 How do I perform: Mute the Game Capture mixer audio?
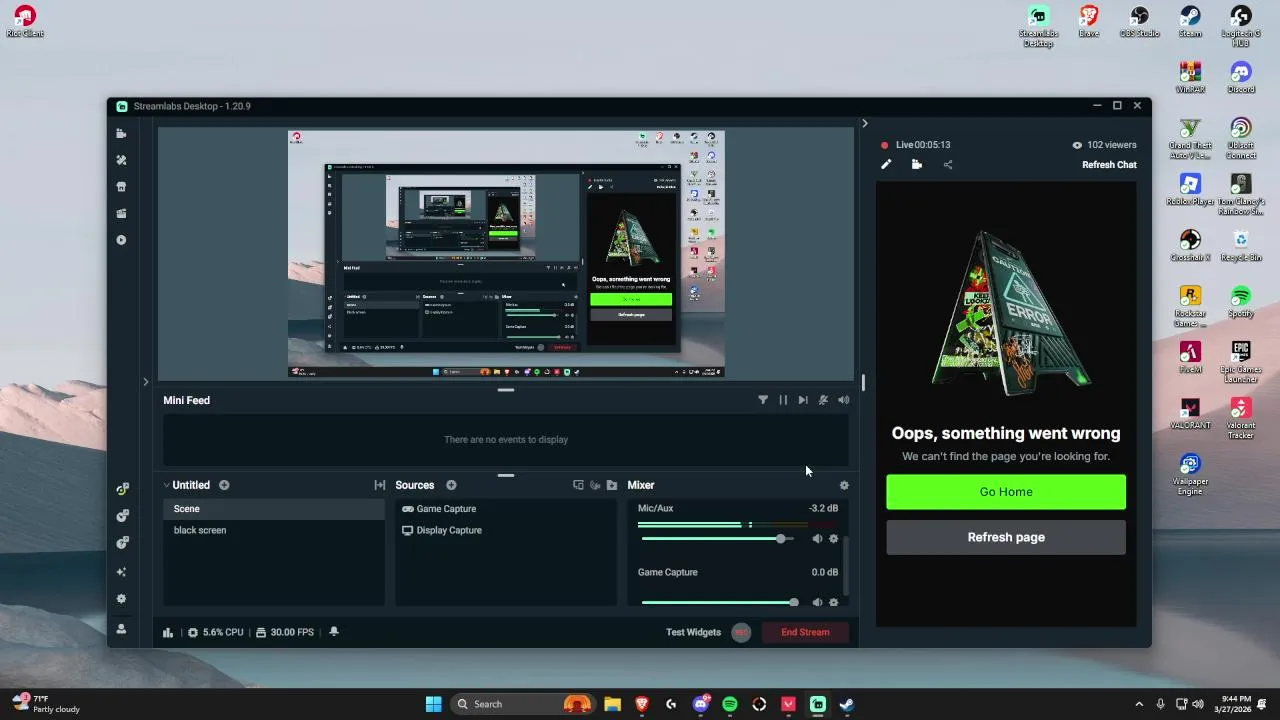817,603
